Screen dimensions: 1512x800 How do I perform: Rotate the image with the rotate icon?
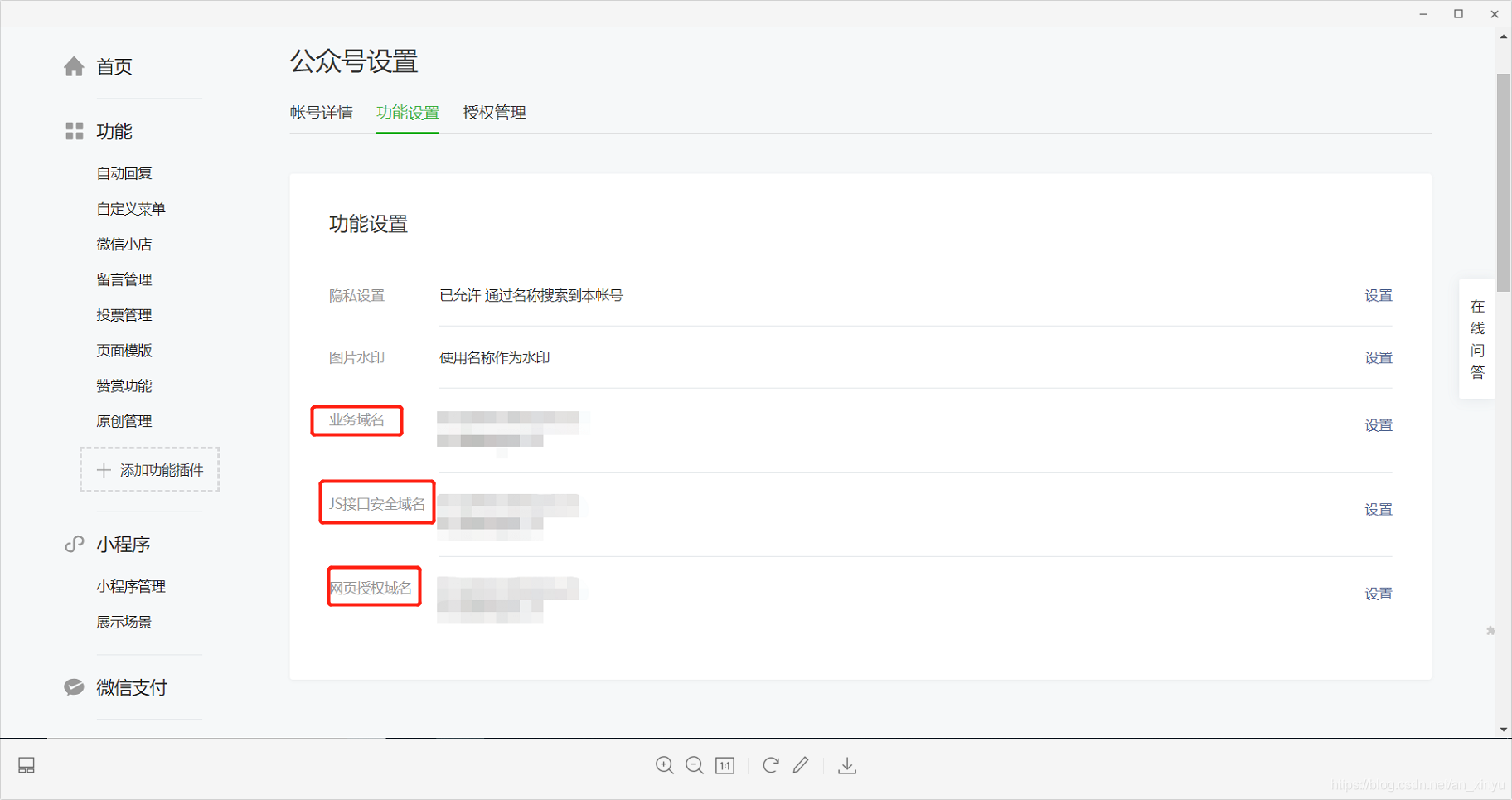pos(771,764)
